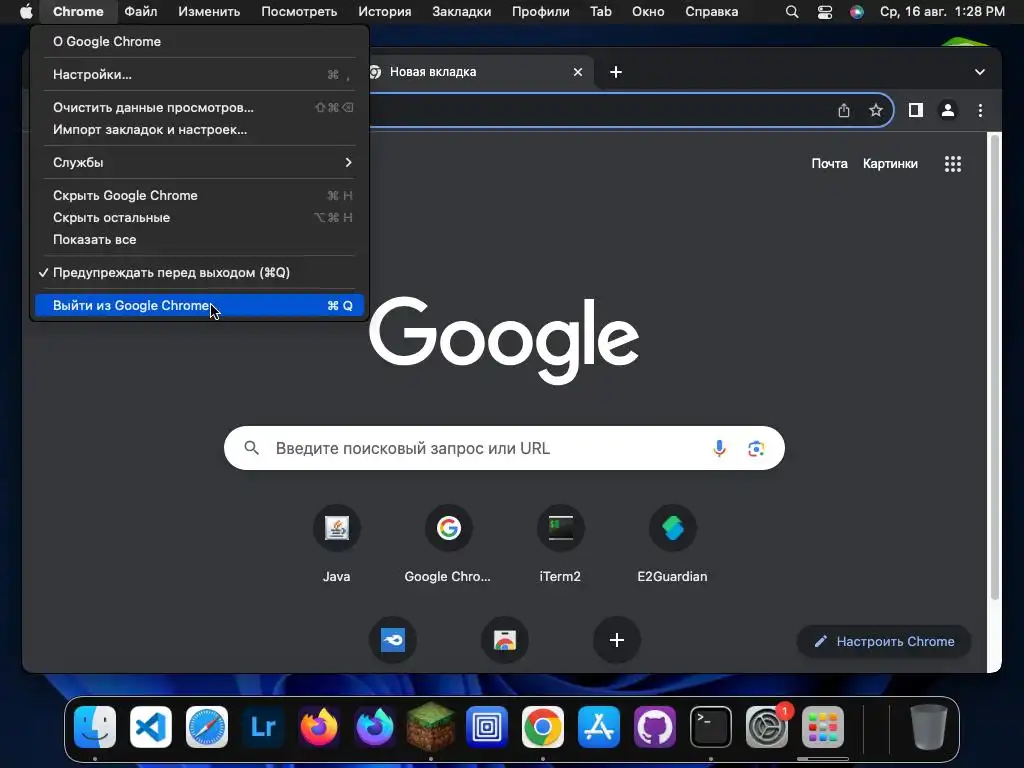Open Launchpad from the Dock
This screenshot has width=1024, height=768.
tap(823, 727)
